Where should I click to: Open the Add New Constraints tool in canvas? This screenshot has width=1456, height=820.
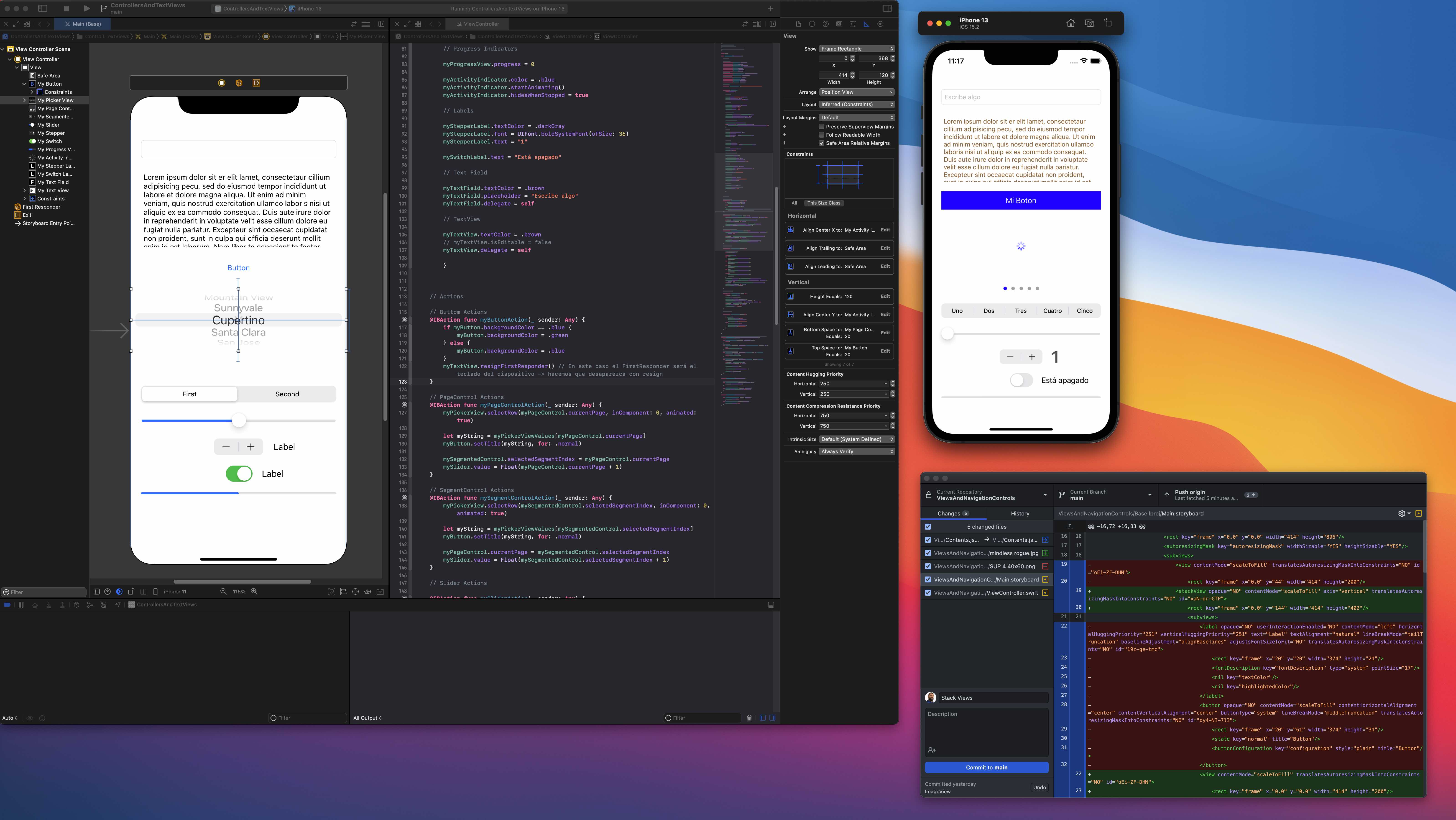[355, 592]
